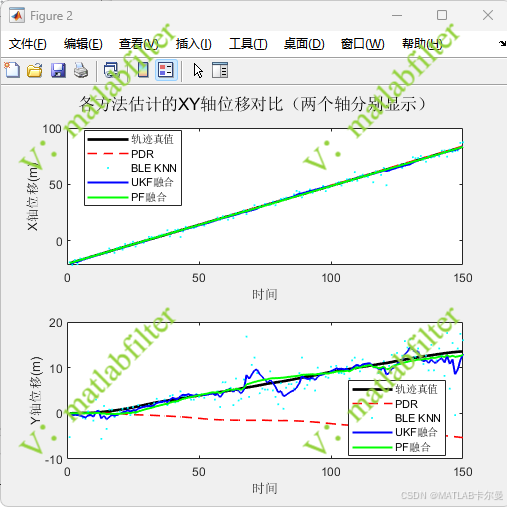Select the Y轴位移(m) y-axis label
The height and width of the screenshot is (507, 507).
tap(36, 391)
